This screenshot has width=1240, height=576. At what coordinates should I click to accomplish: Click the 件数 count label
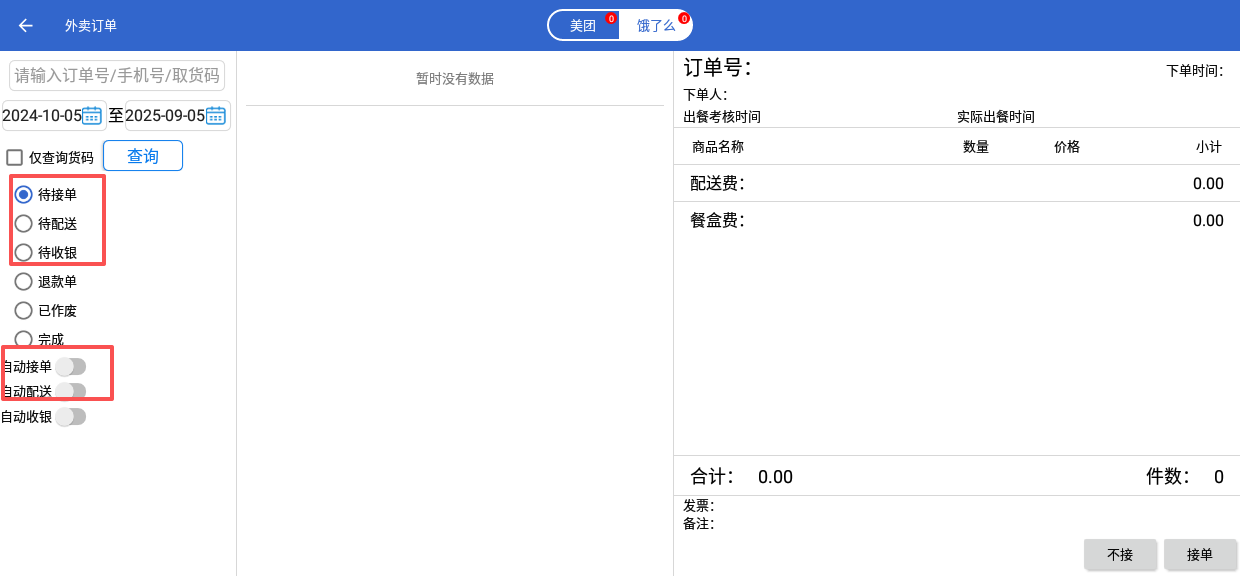(x=1168, y=477)
